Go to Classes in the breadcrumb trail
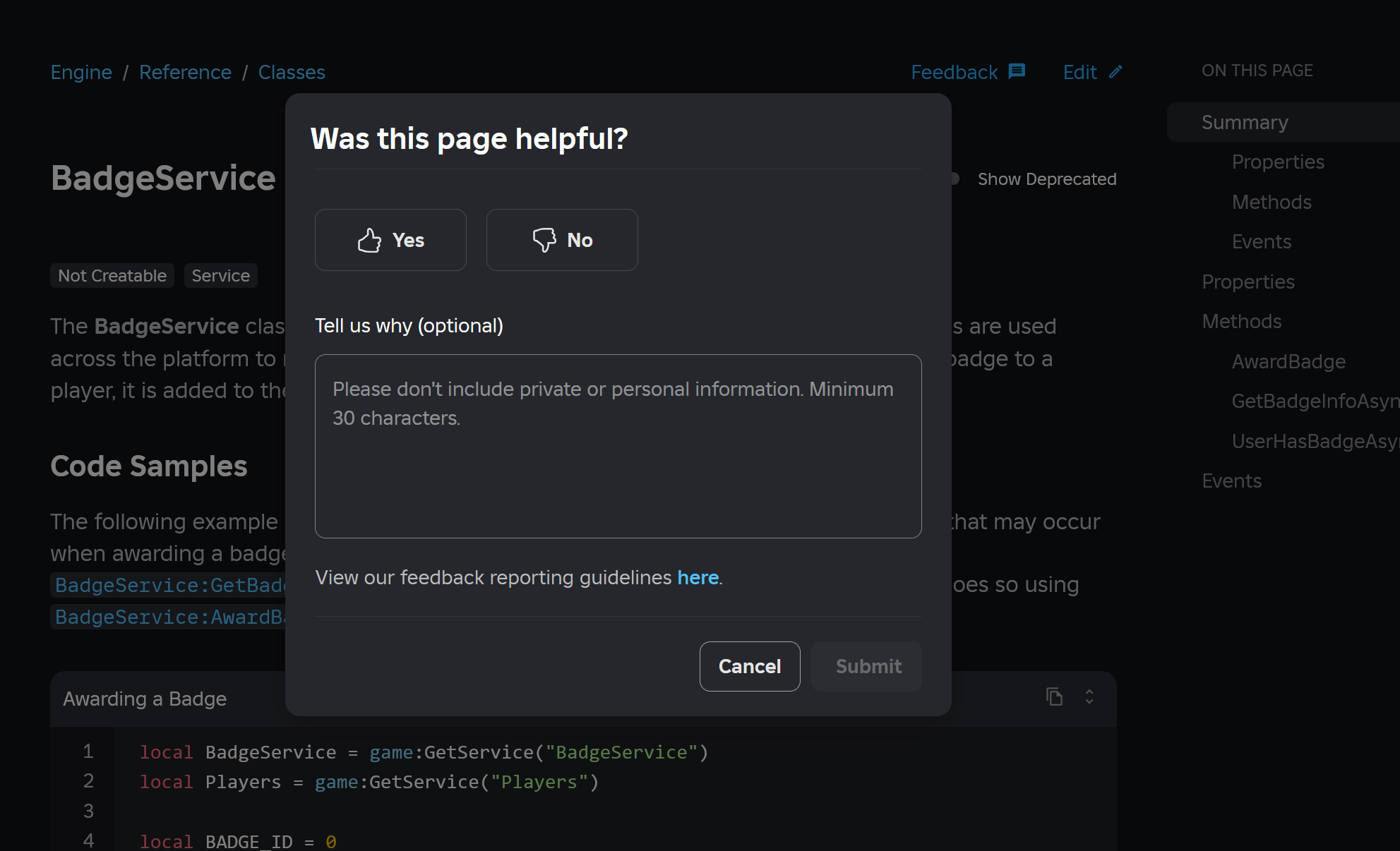 click(x=292, y=72)
